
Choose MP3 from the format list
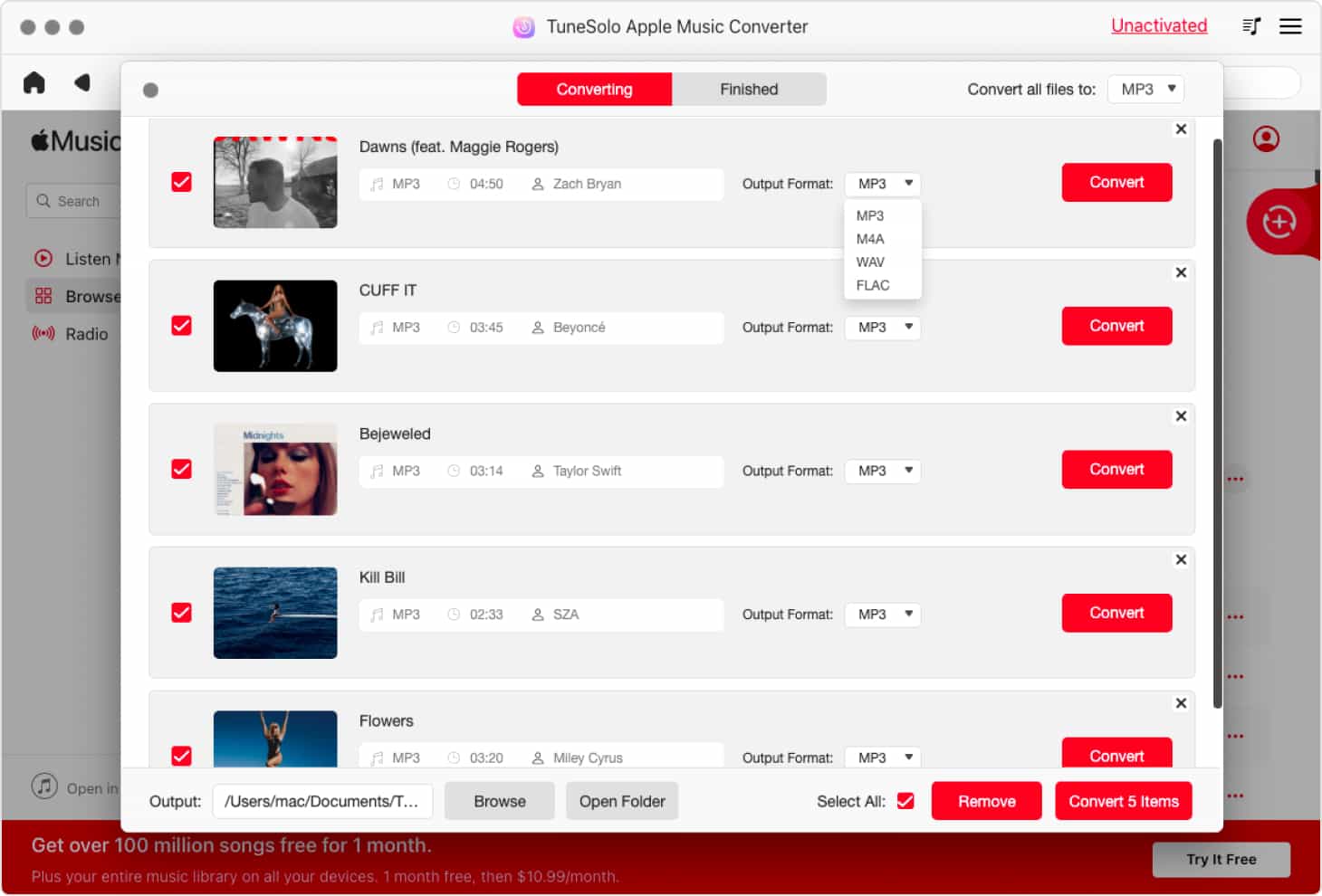click(x=870, y=216)
